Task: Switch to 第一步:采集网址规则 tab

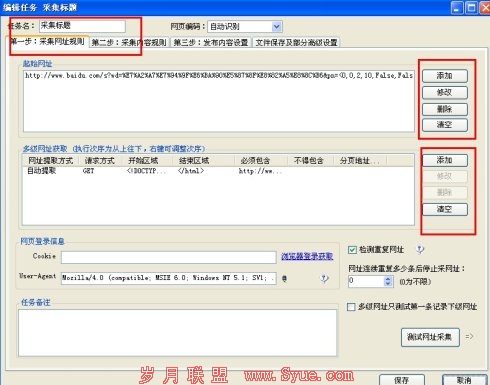Action: click(x=48, y=42)
